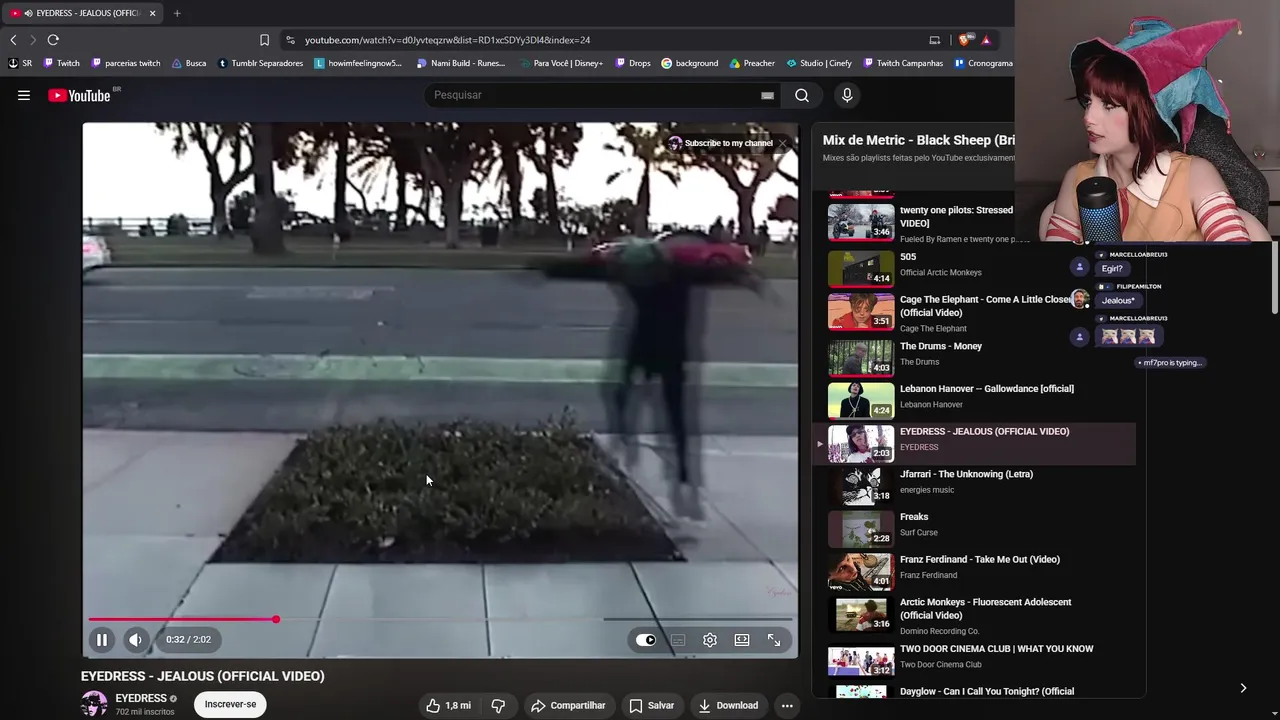Screen dimensions: 1280x720
Task: Open the Preacher bookmark
Action: pyautogui.click(x=752, y=63)
